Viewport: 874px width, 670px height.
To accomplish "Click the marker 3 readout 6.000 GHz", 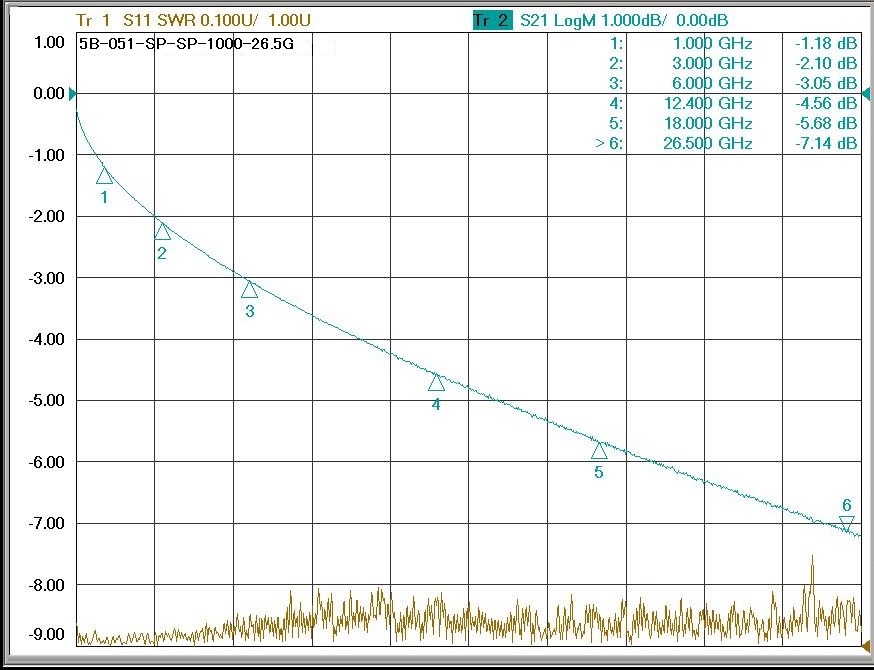I will tap(713, 84).
